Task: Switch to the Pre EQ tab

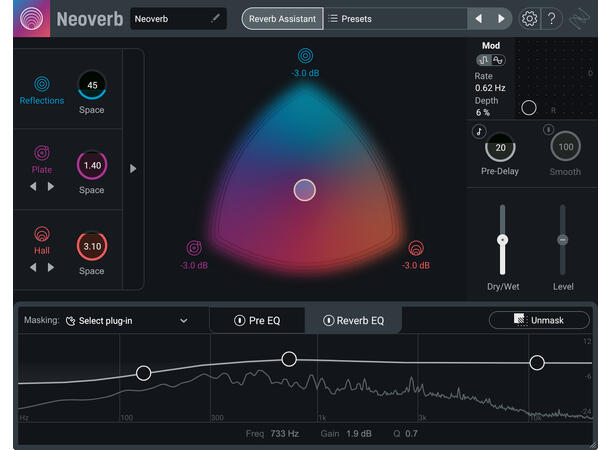Action: (257, 320)
